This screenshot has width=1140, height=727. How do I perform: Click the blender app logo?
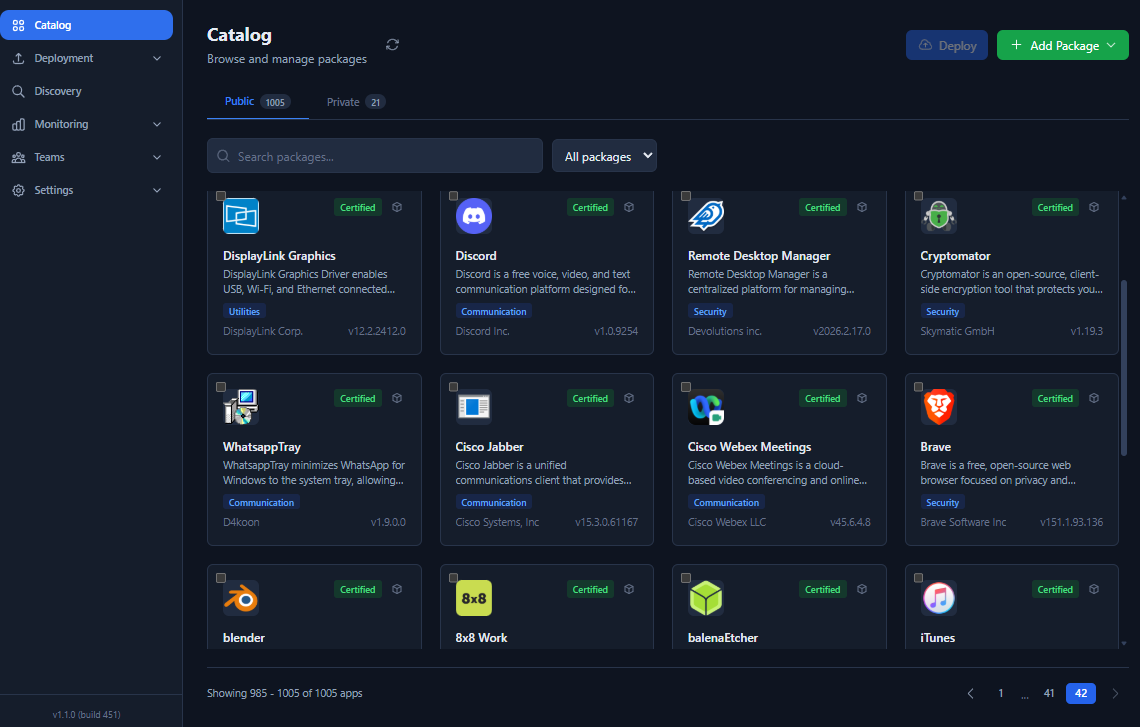(x=241, y=598)
